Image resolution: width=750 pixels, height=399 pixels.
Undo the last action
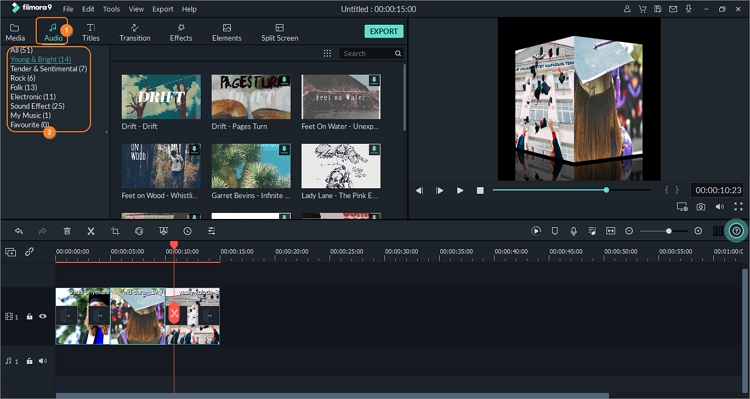(x=19, y=231)
